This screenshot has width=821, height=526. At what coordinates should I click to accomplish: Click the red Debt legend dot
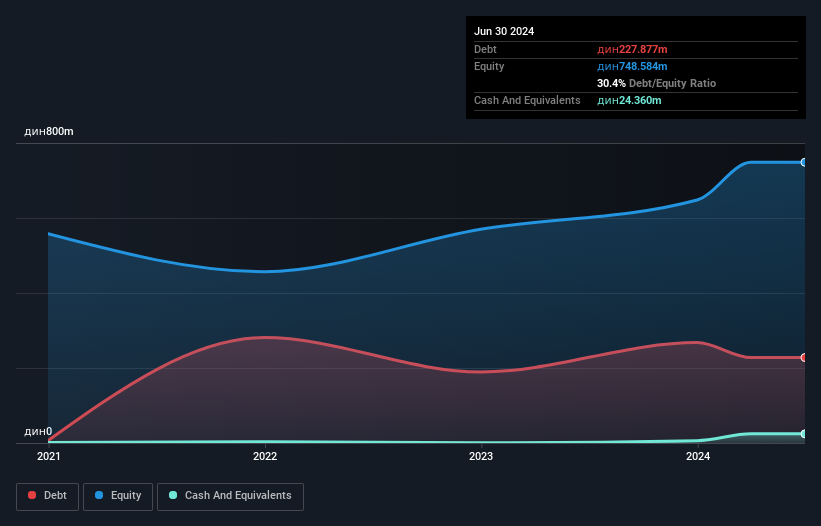tap(32, 495)
